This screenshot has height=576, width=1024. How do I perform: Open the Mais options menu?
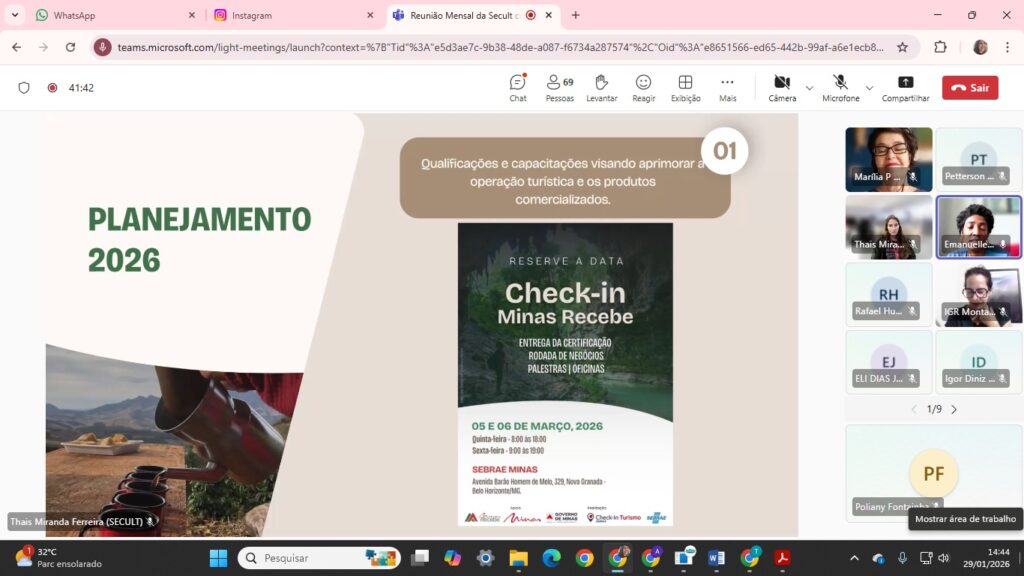(727, 87)
